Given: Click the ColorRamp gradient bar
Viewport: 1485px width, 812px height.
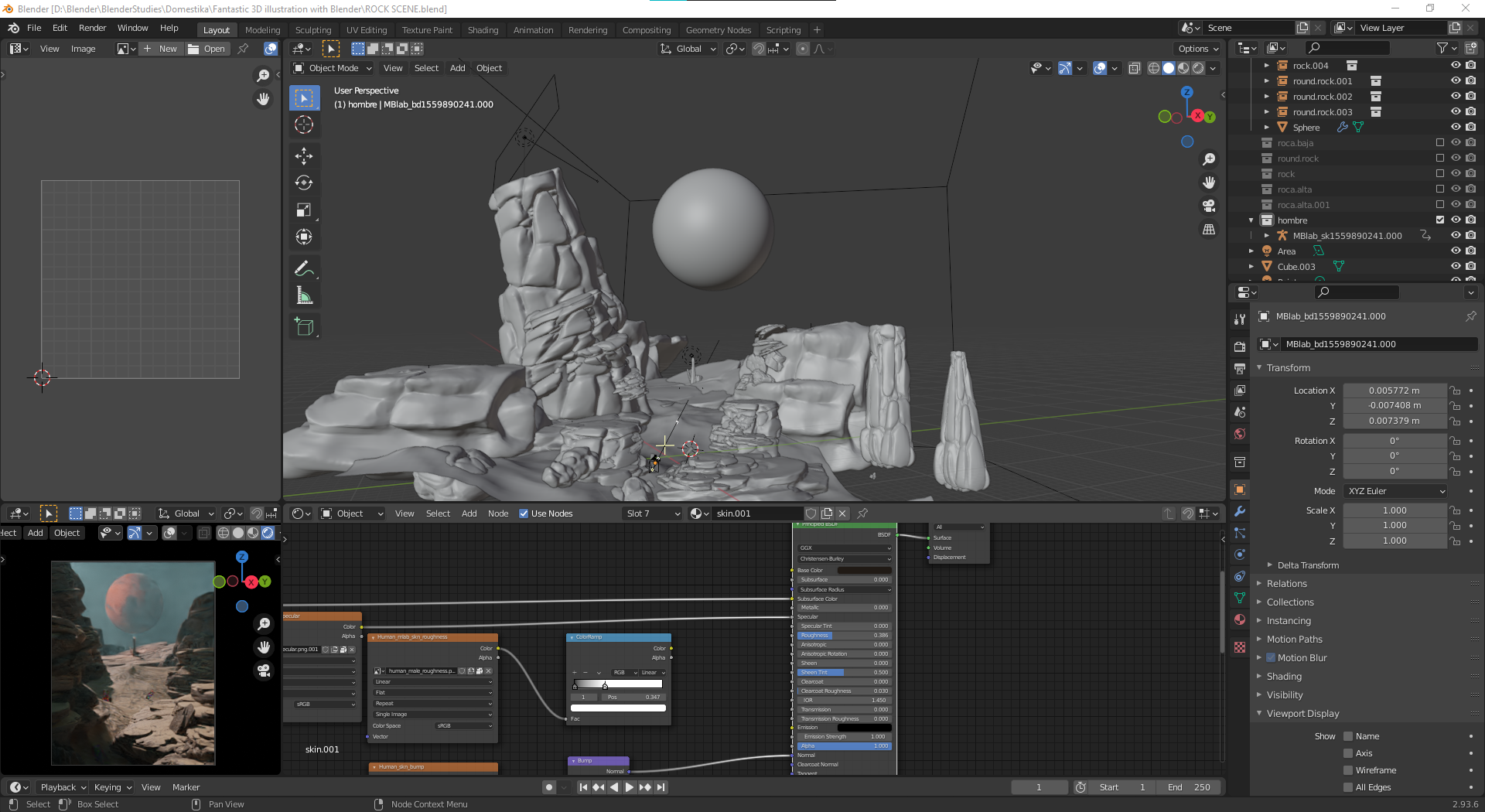Looking at the screenshot, I should tap(618, 684).
